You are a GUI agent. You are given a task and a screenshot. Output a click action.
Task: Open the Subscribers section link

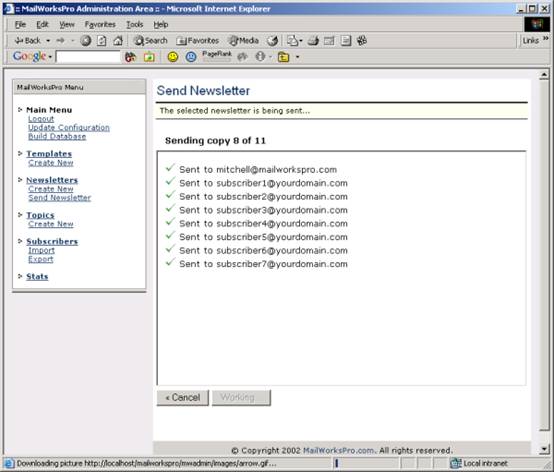pyautogui.click(x=52, y=242)
